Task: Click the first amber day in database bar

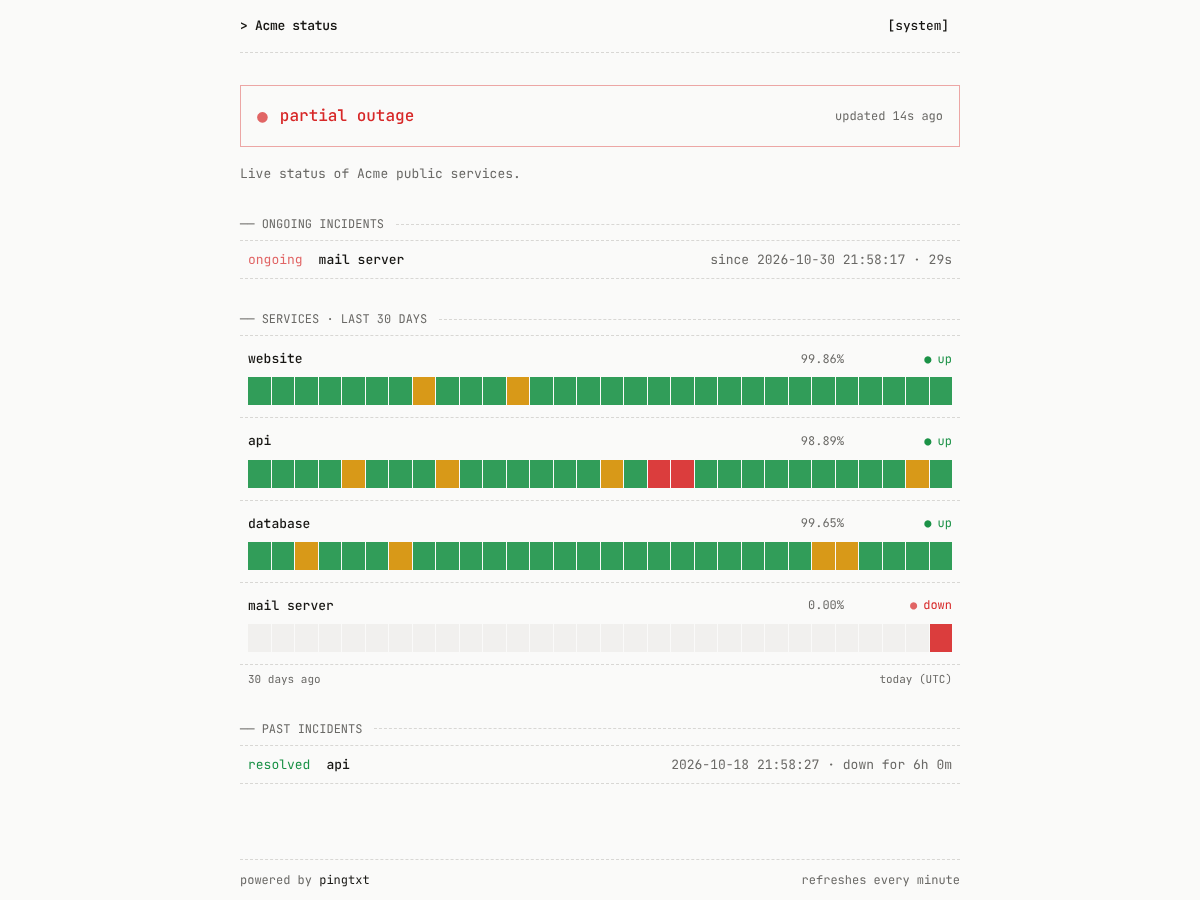Action: tap(306, 556)
